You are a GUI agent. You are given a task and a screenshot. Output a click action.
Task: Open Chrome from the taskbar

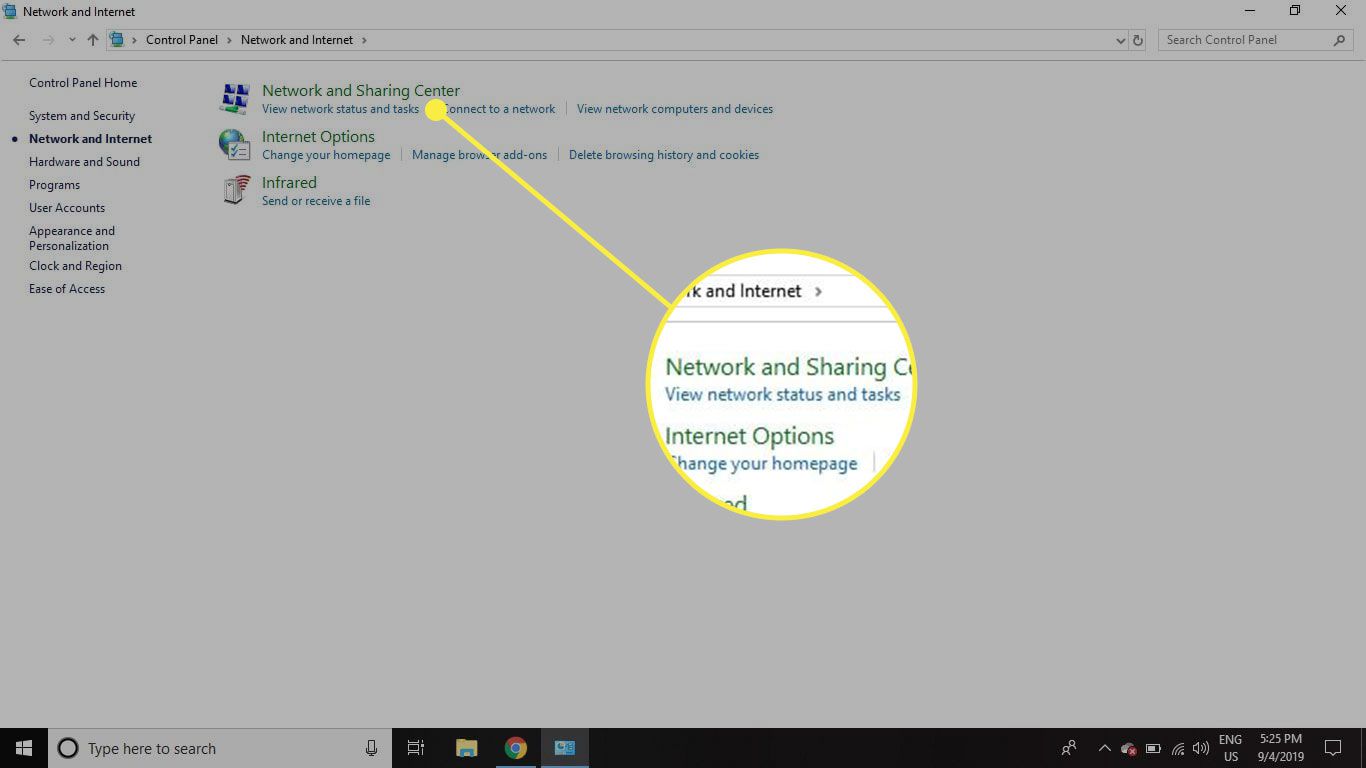tap(515, 748)
